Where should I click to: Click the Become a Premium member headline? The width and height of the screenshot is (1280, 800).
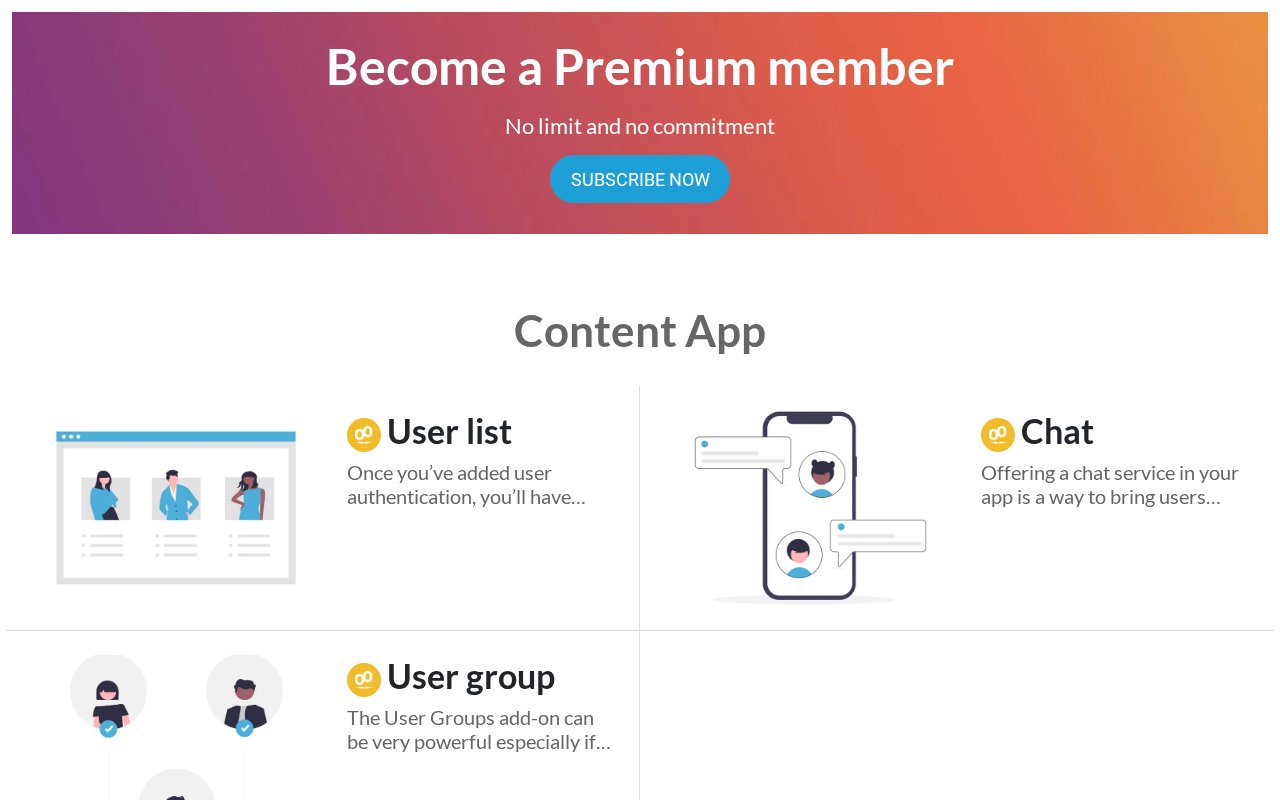640,67
